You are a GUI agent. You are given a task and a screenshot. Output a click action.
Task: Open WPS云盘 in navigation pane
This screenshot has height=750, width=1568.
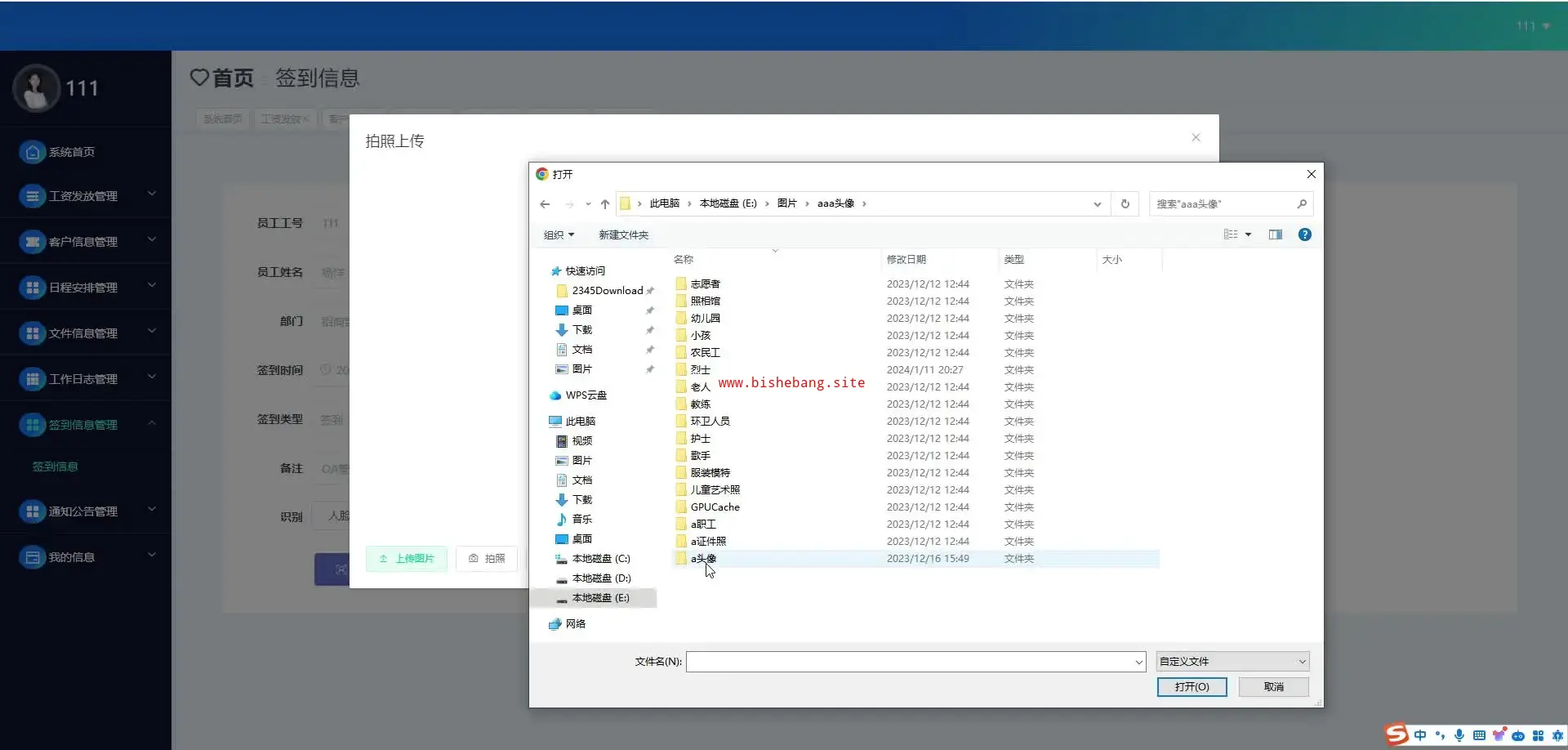pyautogui.click(x=586, y=395)
